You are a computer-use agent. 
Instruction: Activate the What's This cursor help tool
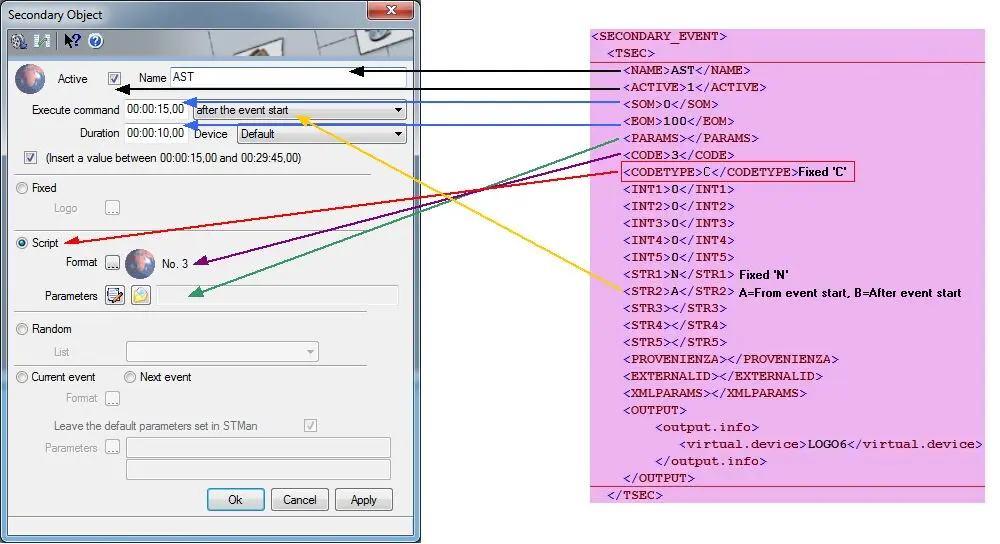72,41
